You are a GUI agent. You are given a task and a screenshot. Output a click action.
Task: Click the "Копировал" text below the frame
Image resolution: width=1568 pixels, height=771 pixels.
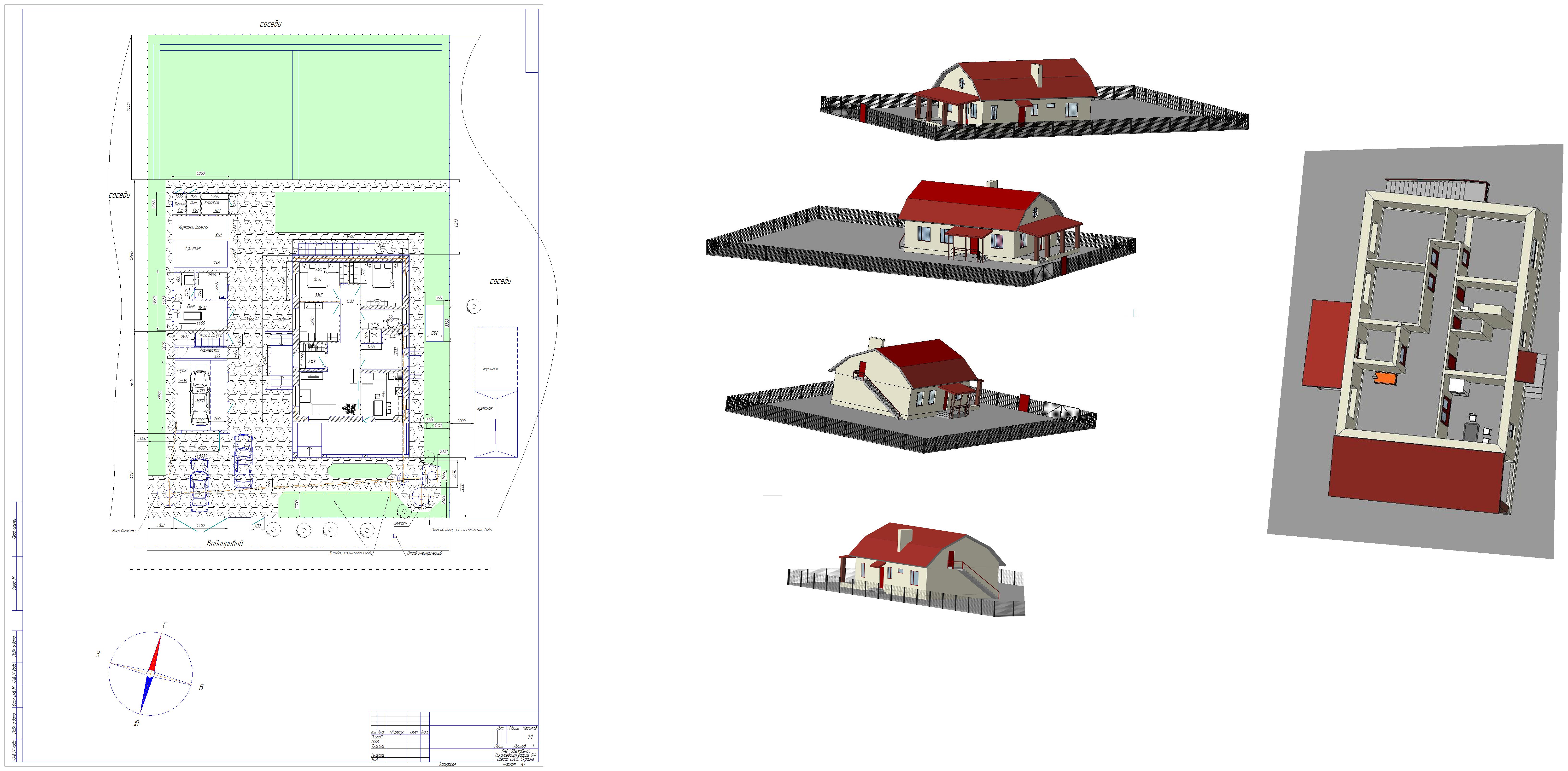[447, 764]
